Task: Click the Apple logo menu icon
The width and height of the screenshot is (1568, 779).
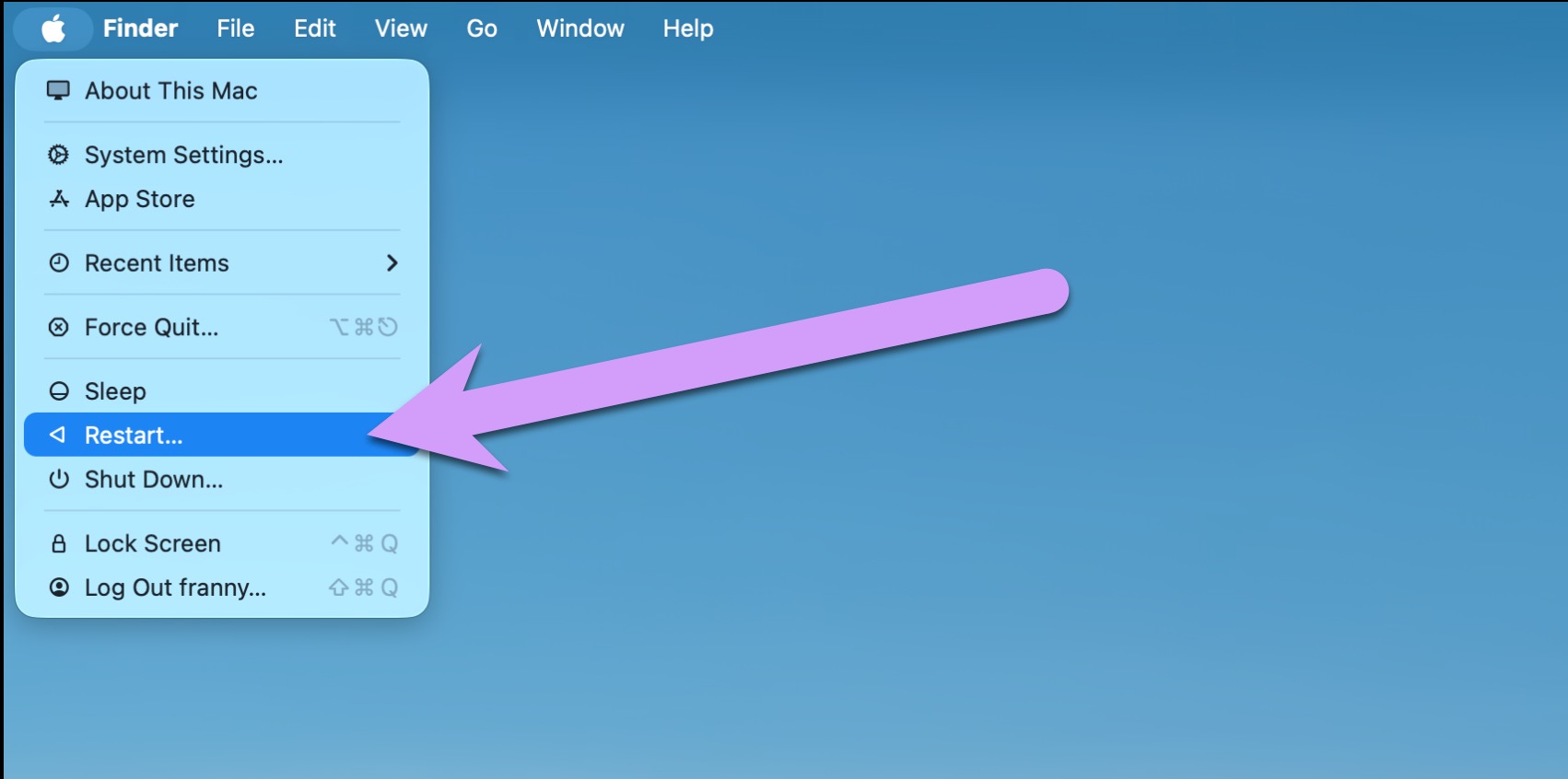Action: pos(53,29)
